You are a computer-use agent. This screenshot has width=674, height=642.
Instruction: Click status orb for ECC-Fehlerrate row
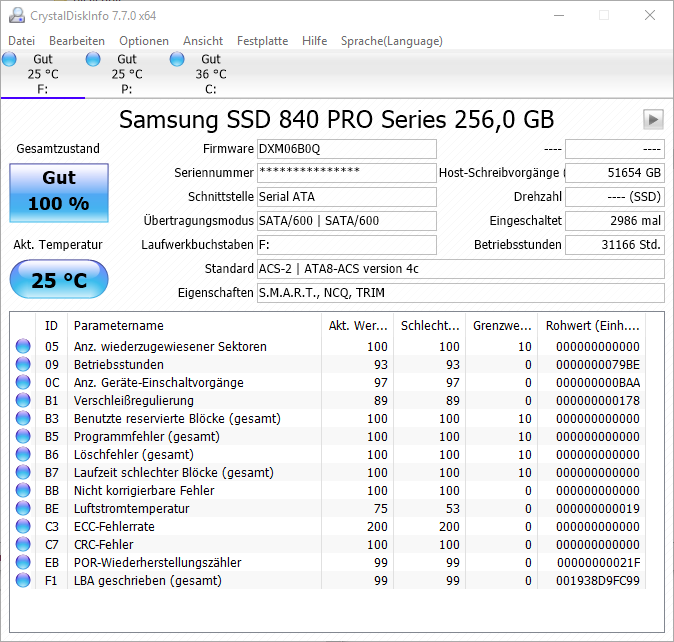[23, 526]
